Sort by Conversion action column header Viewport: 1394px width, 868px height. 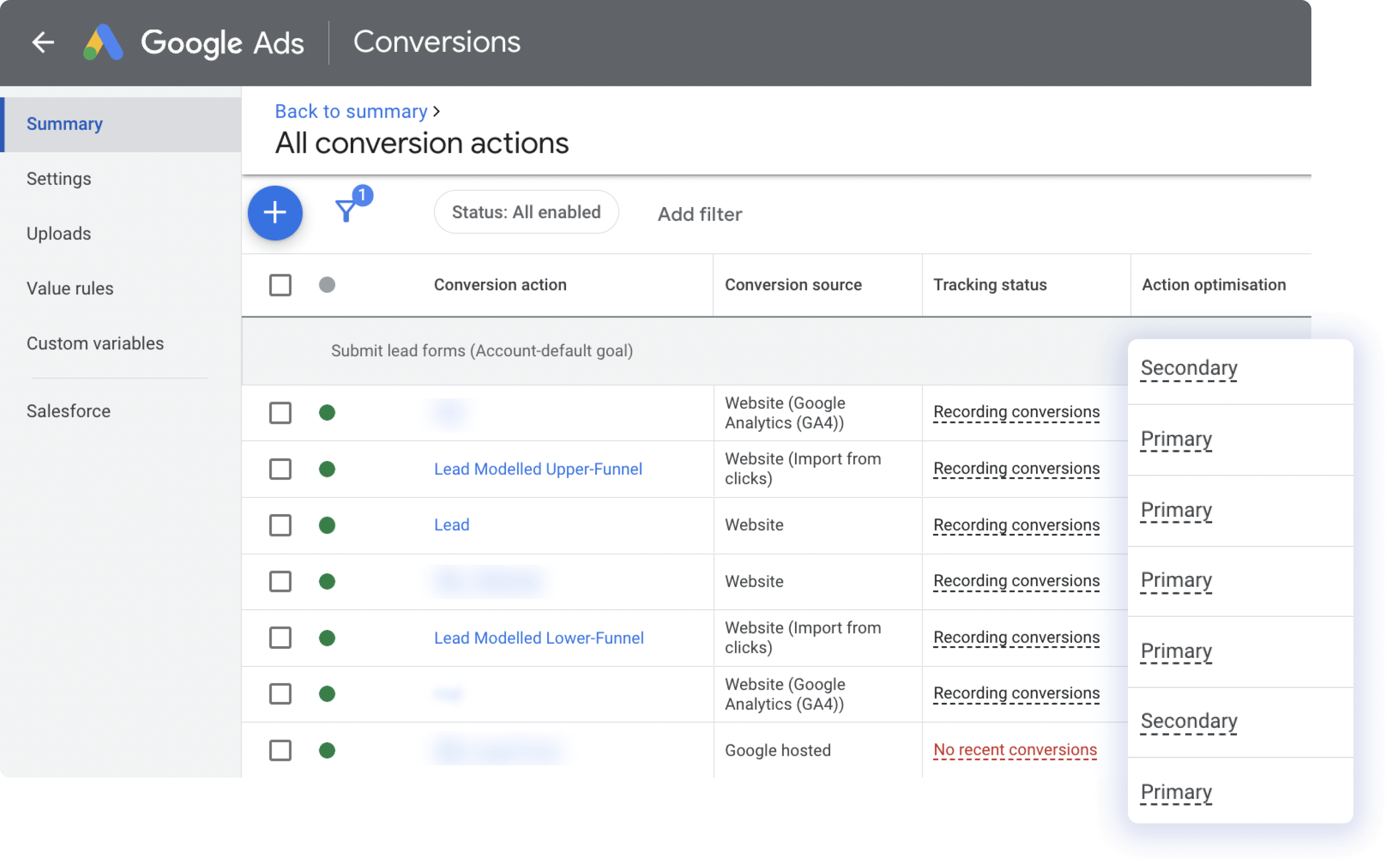click(x=500, y=285)
